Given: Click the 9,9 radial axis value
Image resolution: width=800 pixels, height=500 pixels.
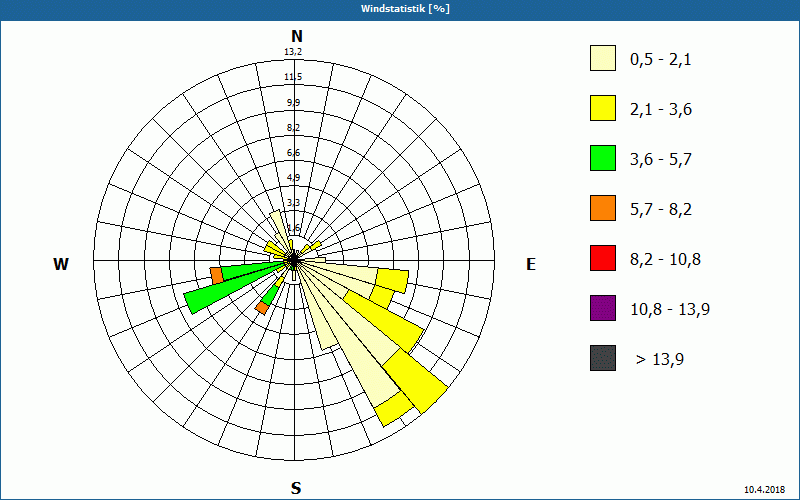Looking at the screenshot, I should tap(293, 103).
